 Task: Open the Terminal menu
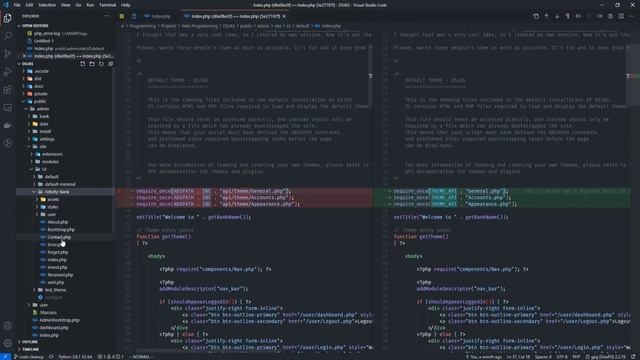click(x=107, y=5)
